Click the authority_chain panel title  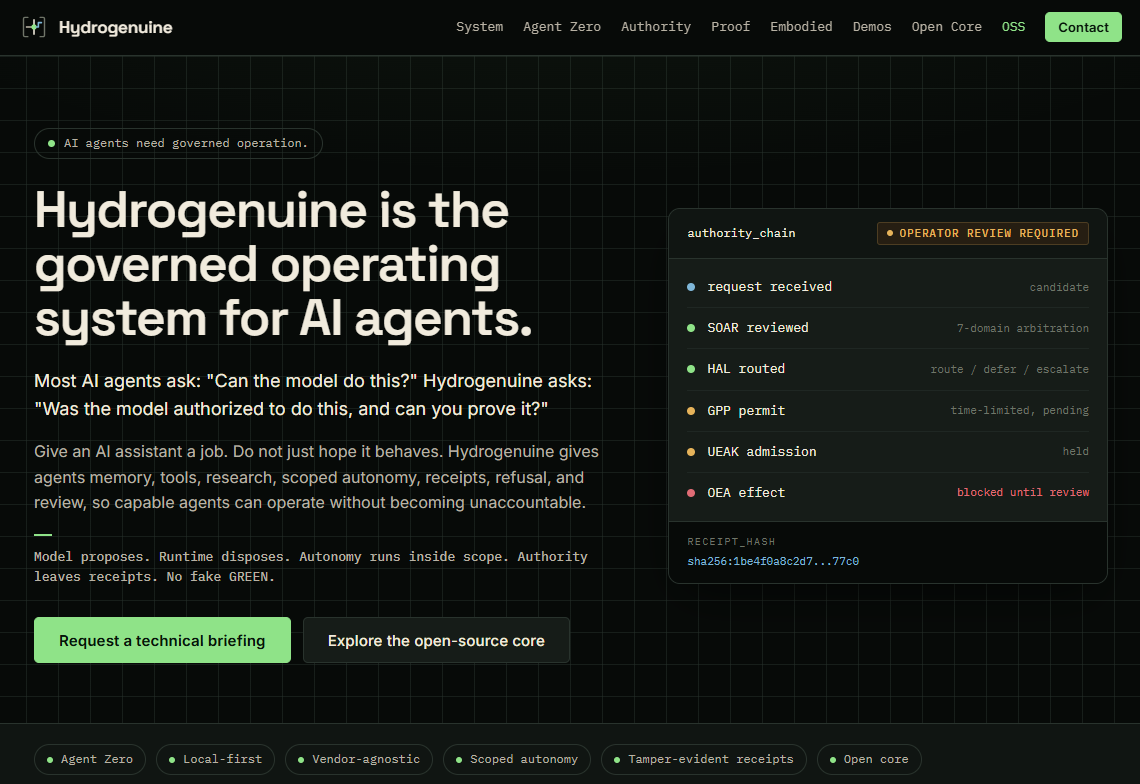(741, 233)
